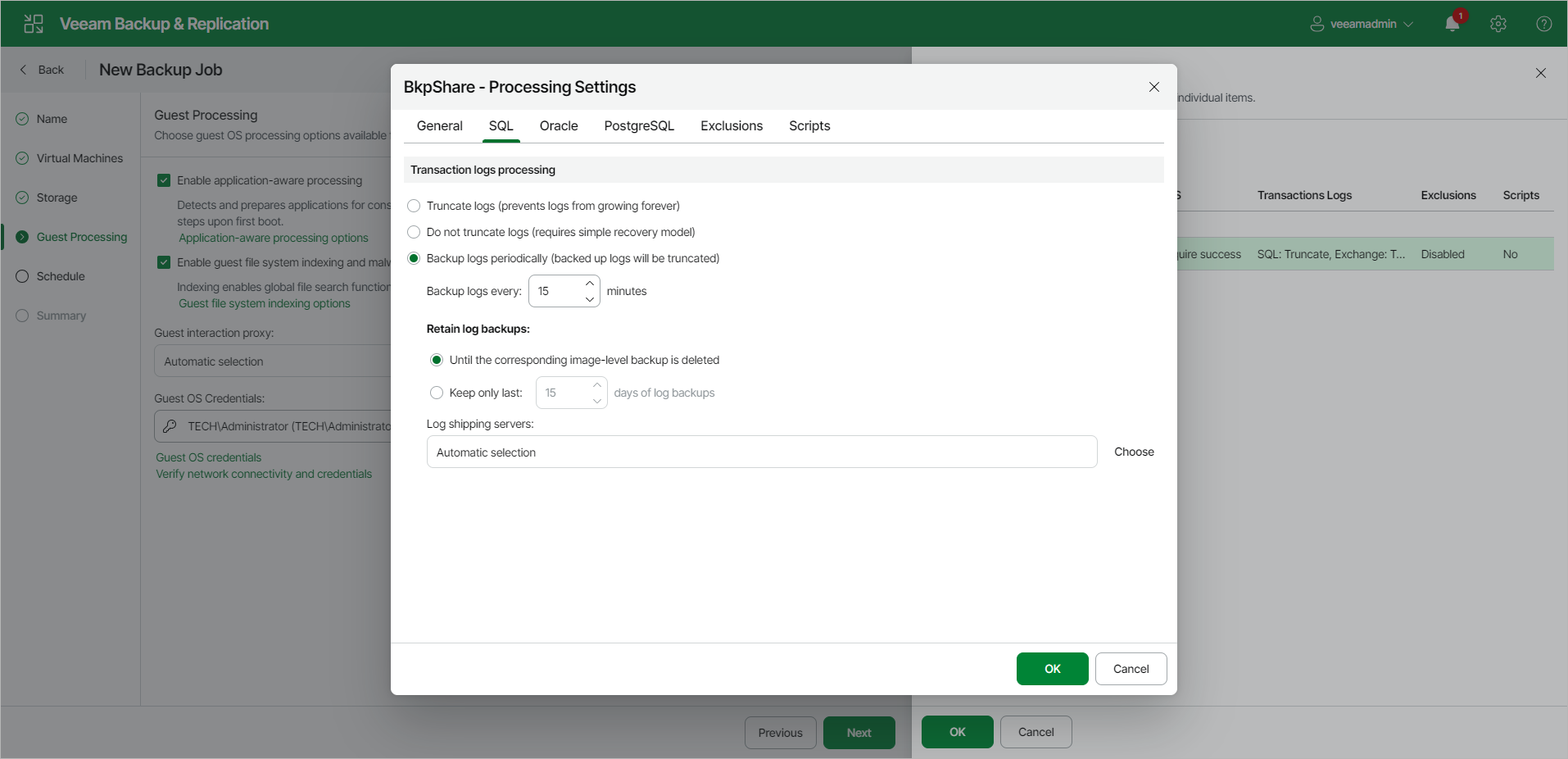Select the Truncate logs radio option
1568x759 pixels.
coord(414,206)
